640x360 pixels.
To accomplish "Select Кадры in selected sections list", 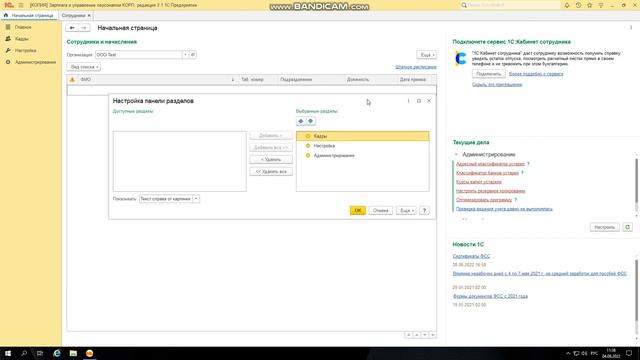I will tap(363, 136).
